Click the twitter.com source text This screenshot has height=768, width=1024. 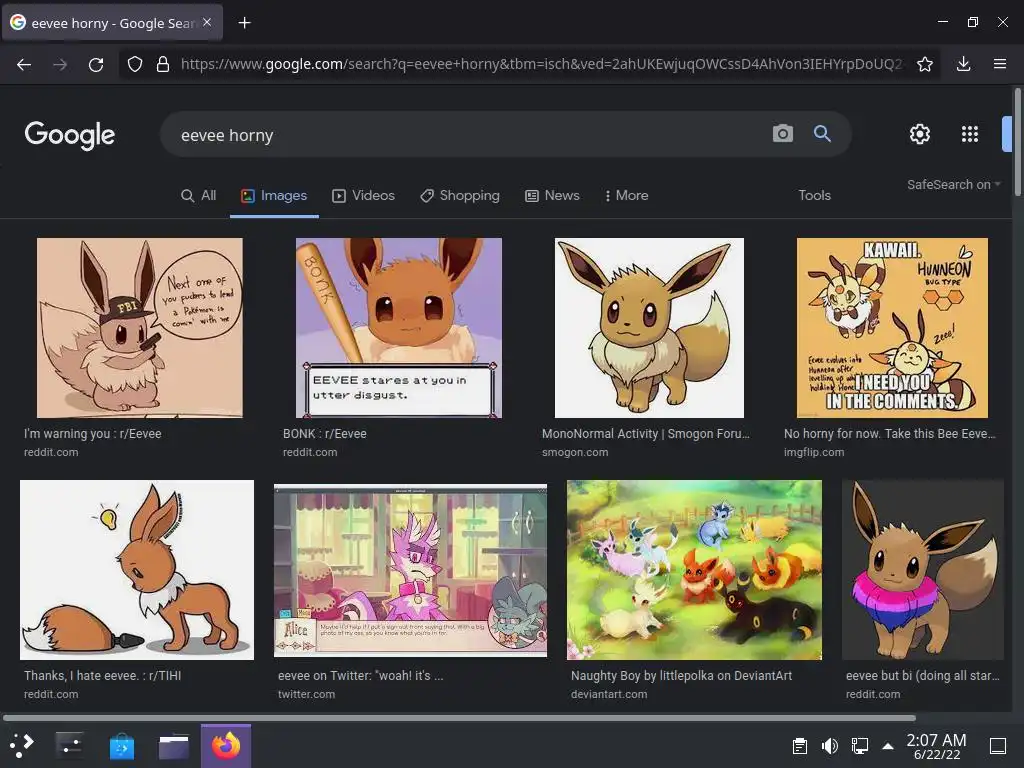(306, 694)
